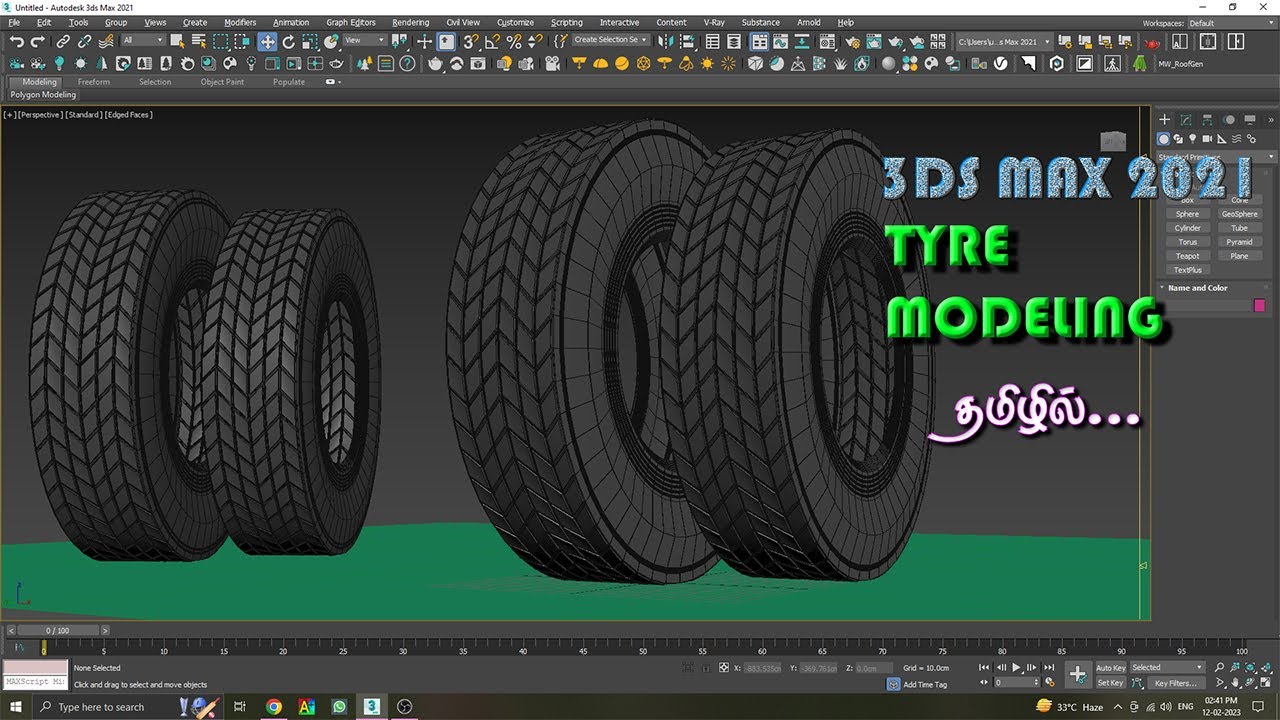
Task: Toggle Window/Crossing selection mode
Action: click(242, 41)
